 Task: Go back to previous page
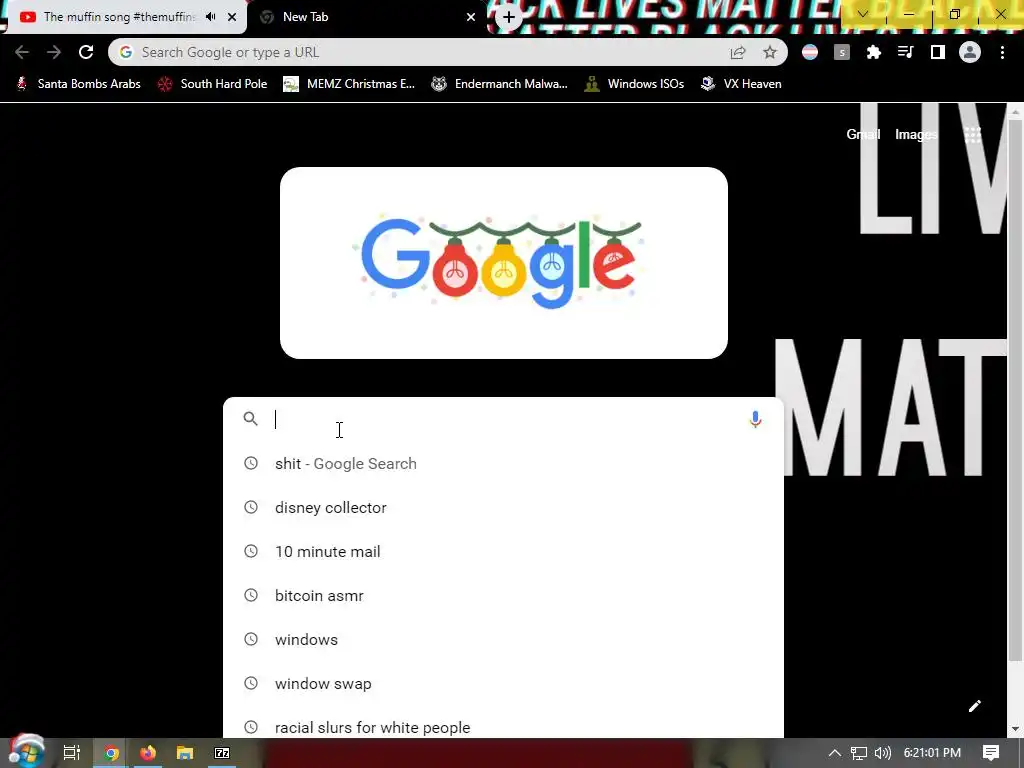pos(22,52)
